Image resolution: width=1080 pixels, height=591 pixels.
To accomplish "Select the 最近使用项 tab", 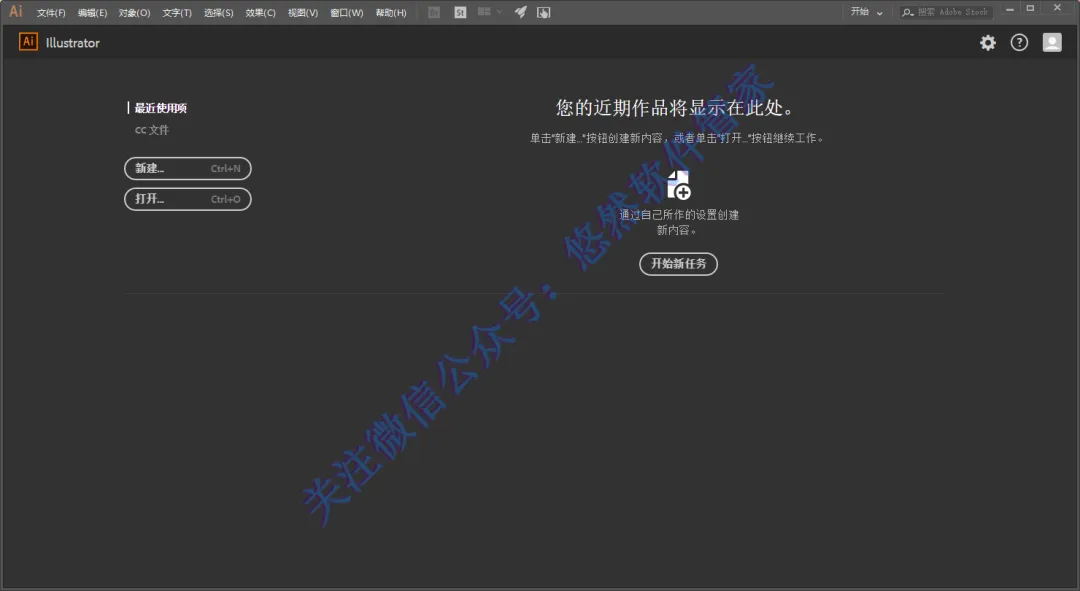I will click(x=160, y=108).
